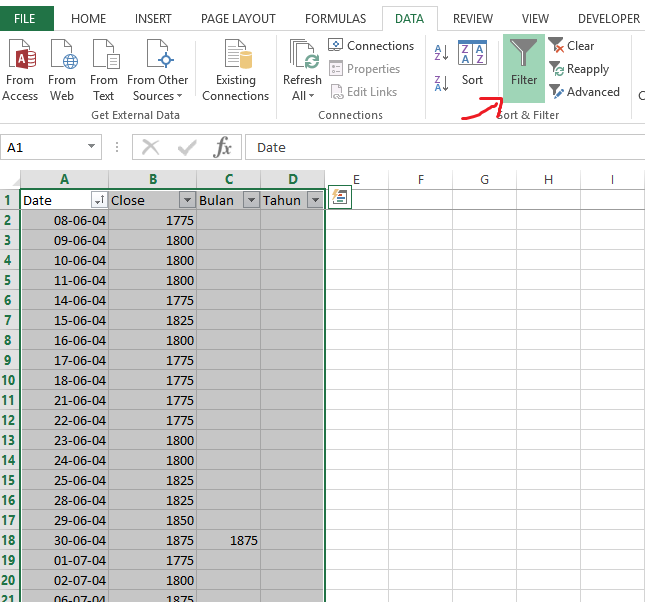
Task: Click Clear in Sort & Filter
Action: tap(571, 46)
